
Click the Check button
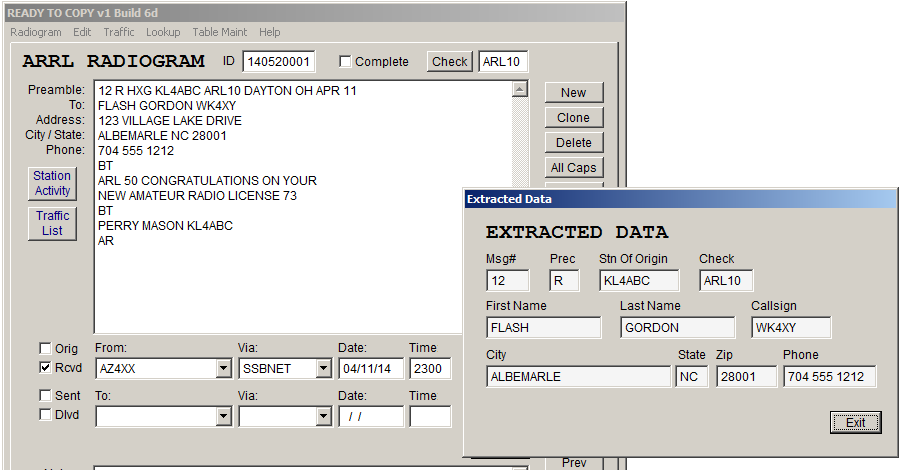[450, 62]
